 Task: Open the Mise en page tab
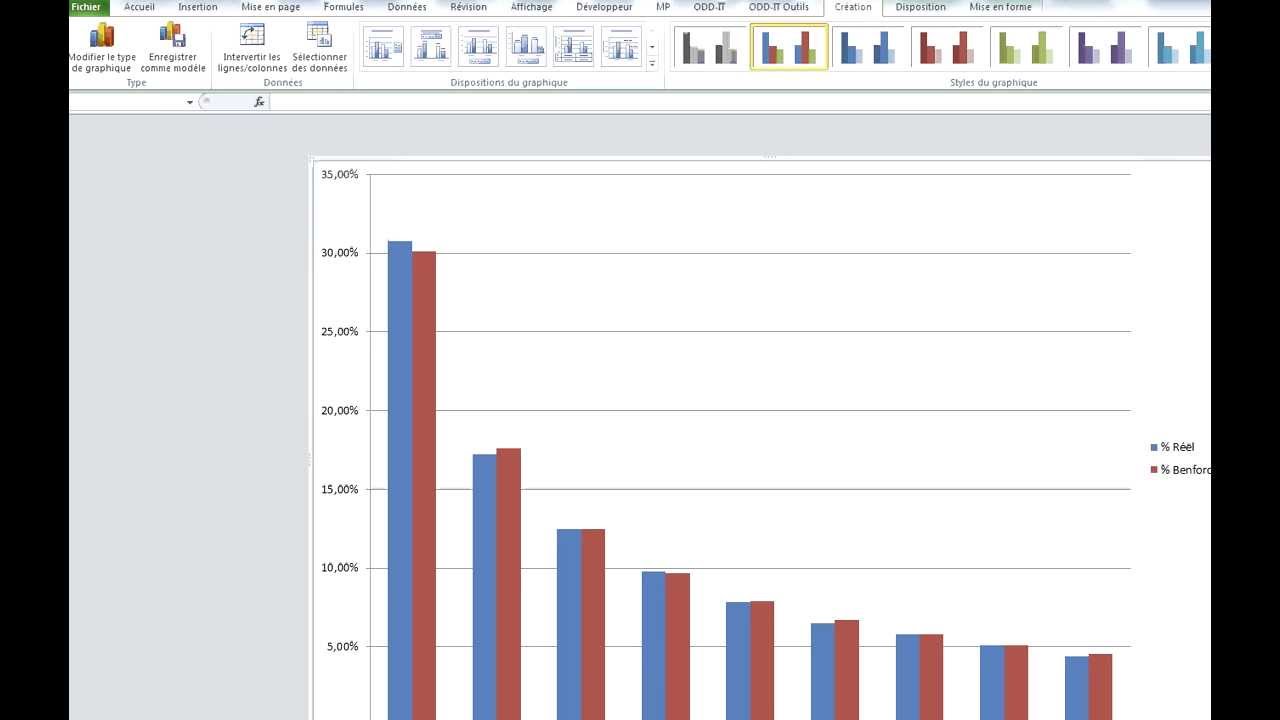click(271, 7)
